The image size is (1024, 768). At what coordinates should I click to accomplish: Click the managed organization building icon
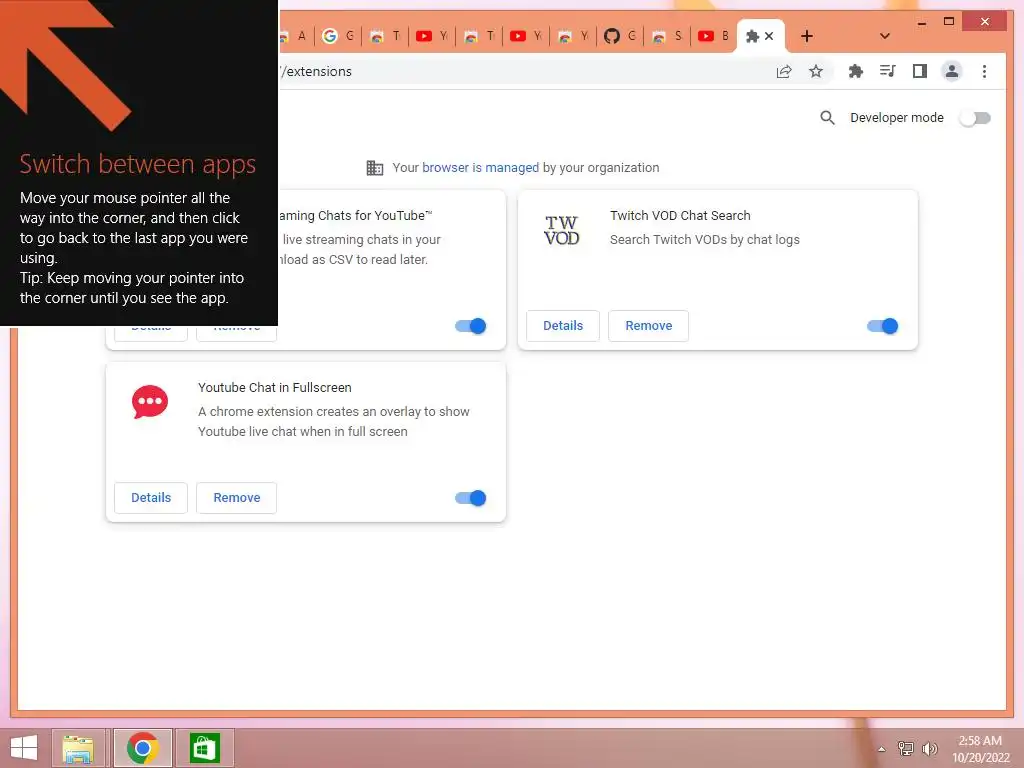point(375,168)
